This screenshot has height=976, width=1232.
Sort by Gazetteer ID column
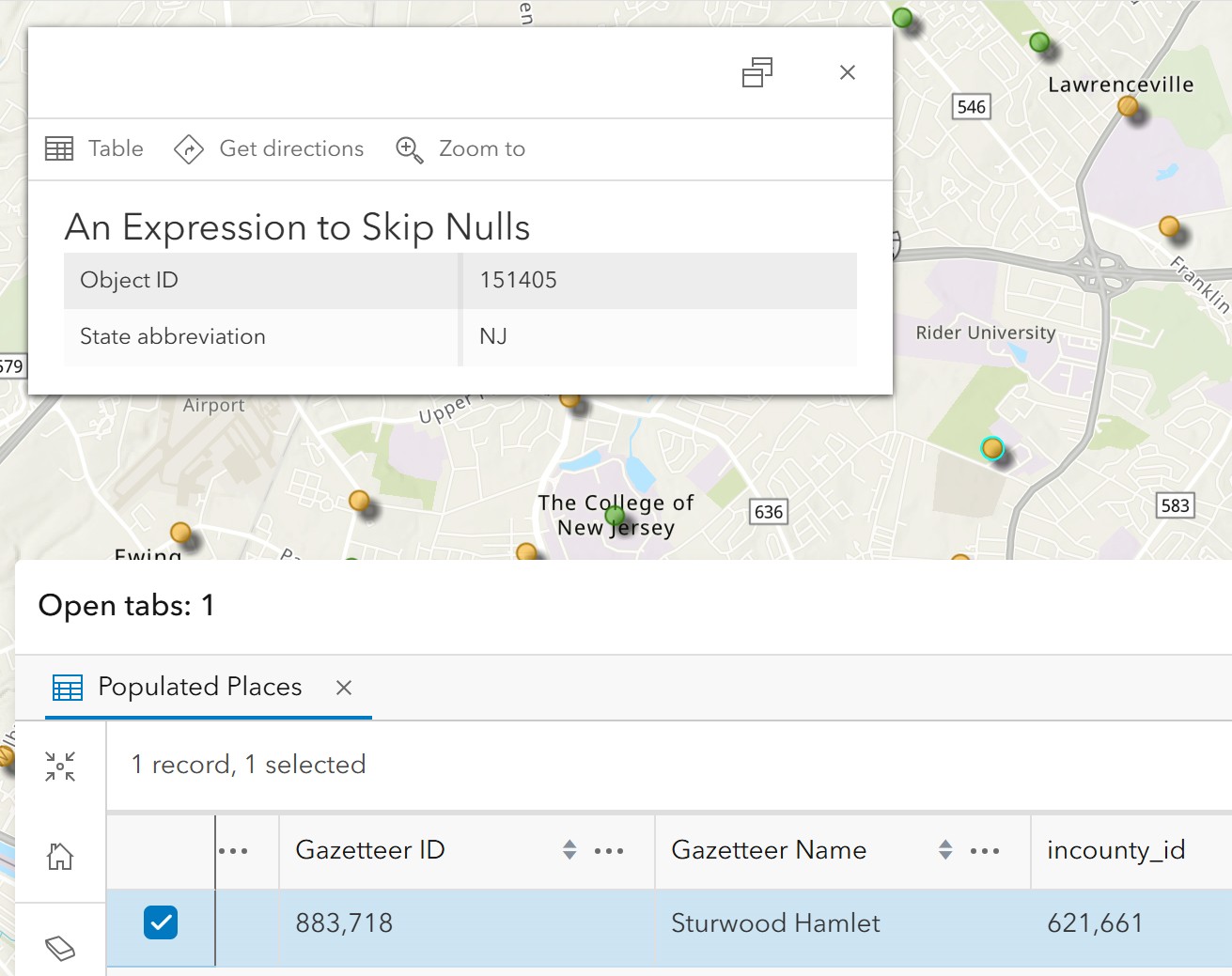pos(569,850)
